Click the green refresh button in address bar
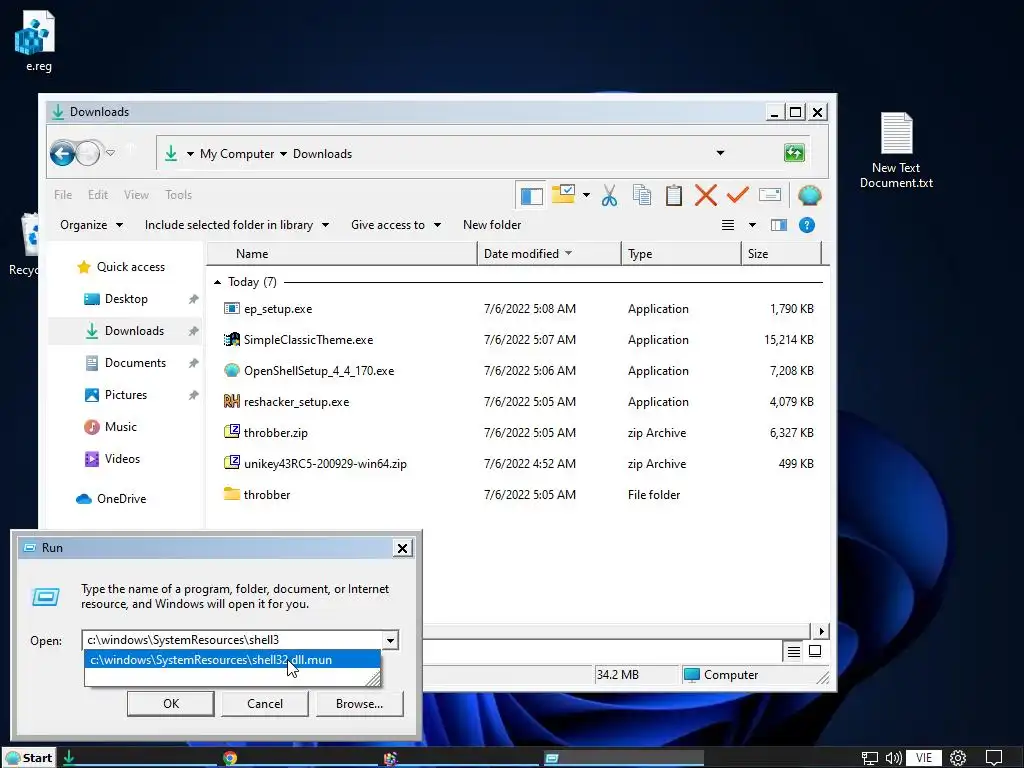This screenshot has width=1024, height=768. pos(794,153)
